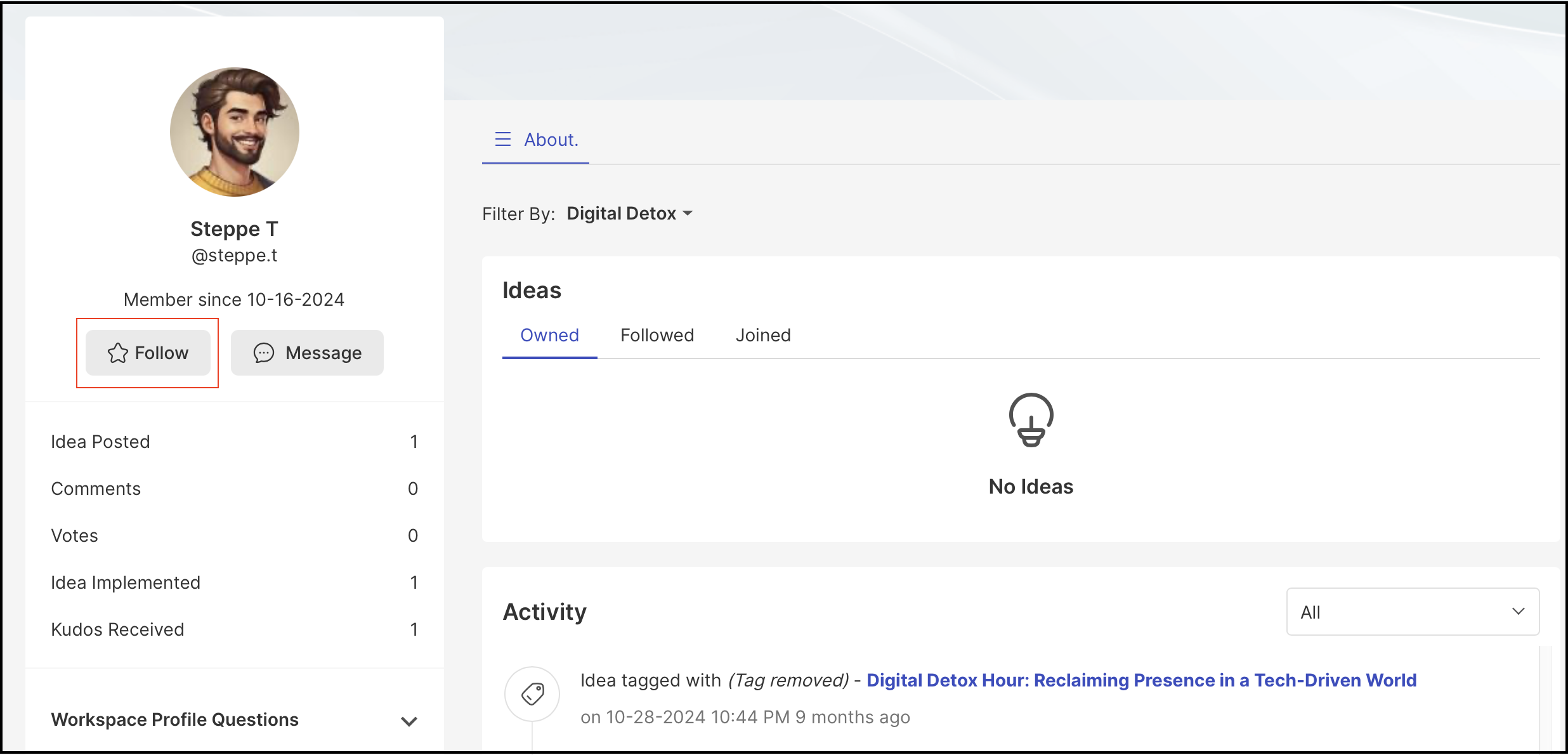
Task: Switch to the Joined ideas tab
Action: [x=763, y=335]
